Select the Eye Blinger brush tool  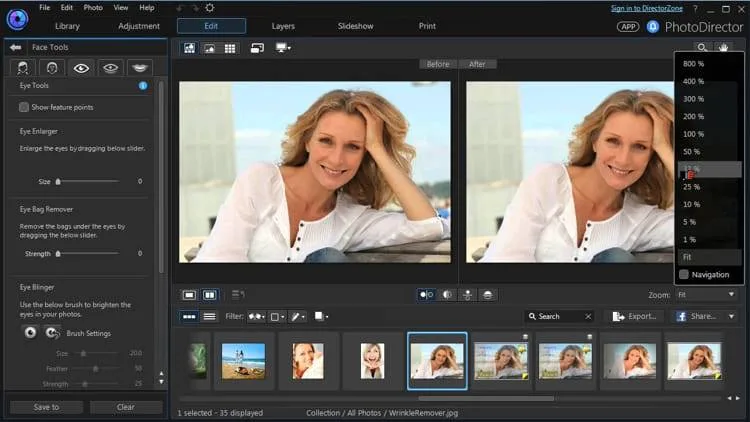pos(31,332)
